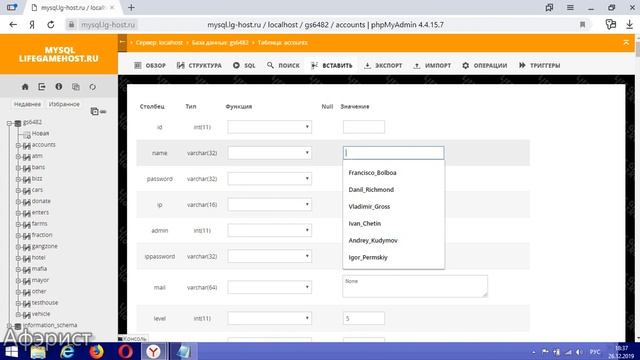
Task: Click the Сервер: localhost breadcrumb link
Action: [x=159, y=42]
